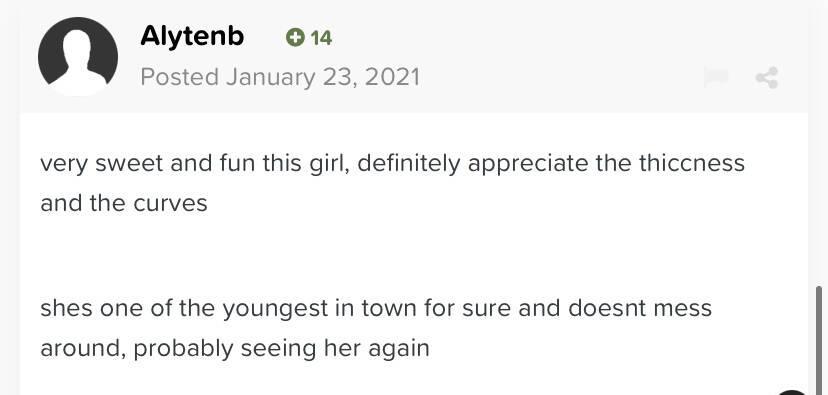Open the Alytenb username profile link
The height and width of the screenshot is (395, 828).
tap(192, 36)
